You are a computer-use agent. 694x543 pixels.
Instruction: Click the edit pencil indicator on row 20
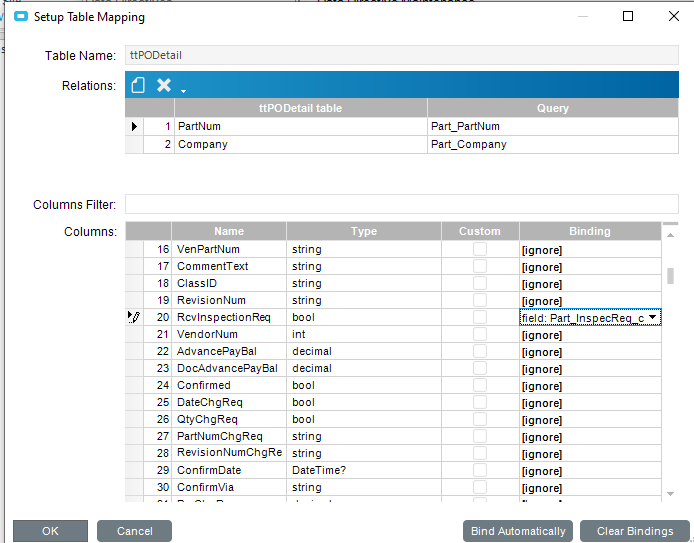click(x=134, y=317)
